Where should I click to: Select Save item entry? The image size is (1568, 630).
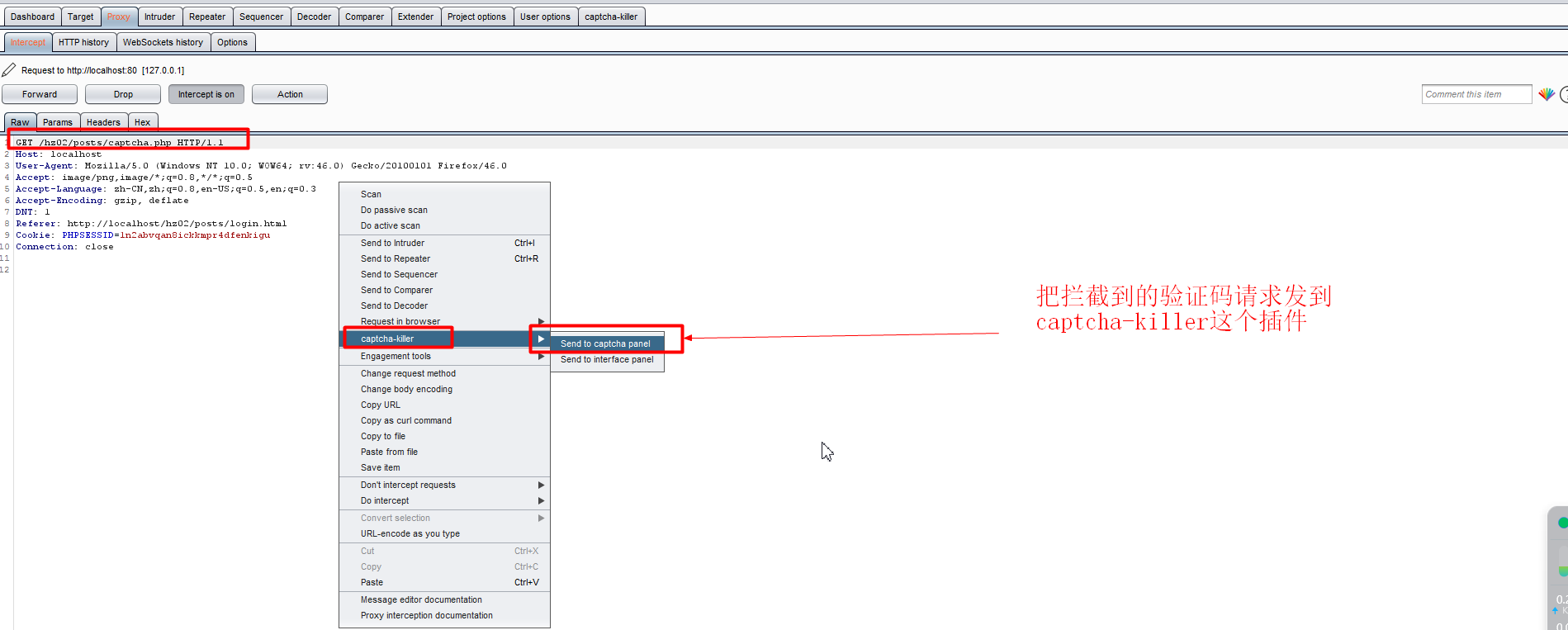pyautogui.click(x=444, y=468)
